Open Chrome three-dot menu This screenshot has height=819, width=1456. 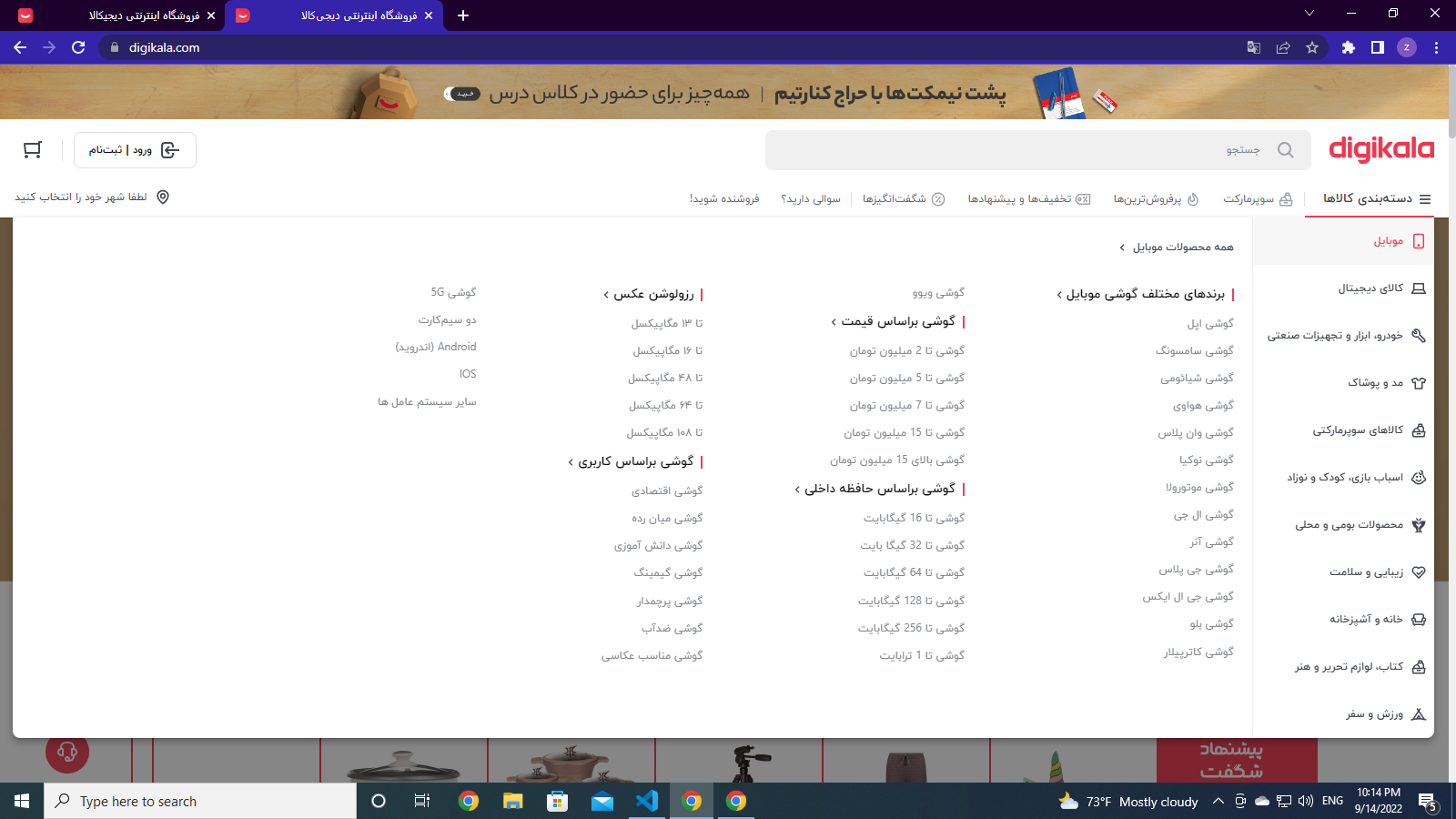click(1436, 47)
